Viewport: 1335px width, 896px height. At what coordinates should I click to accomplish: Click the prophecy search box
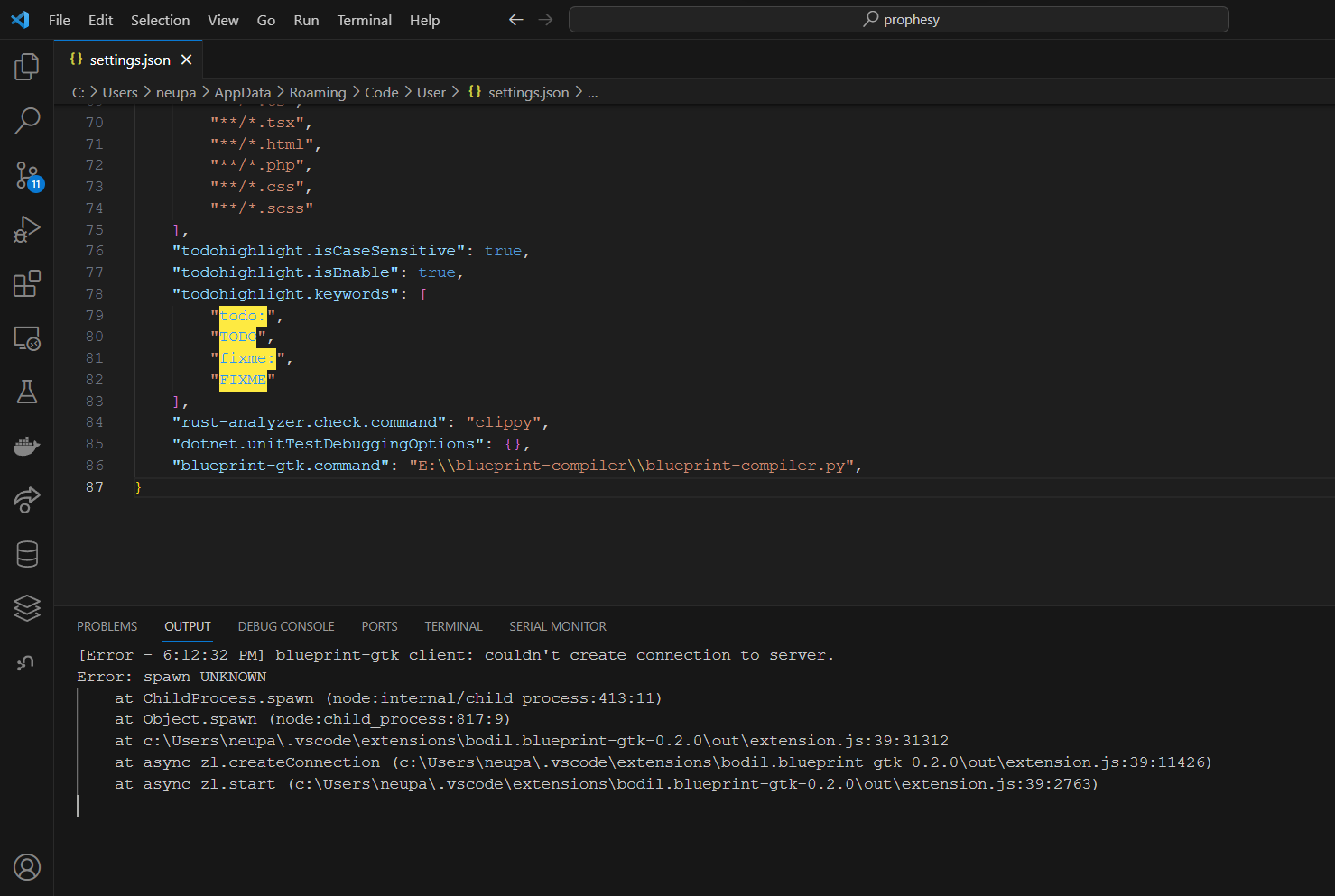(x=898, y=18)
